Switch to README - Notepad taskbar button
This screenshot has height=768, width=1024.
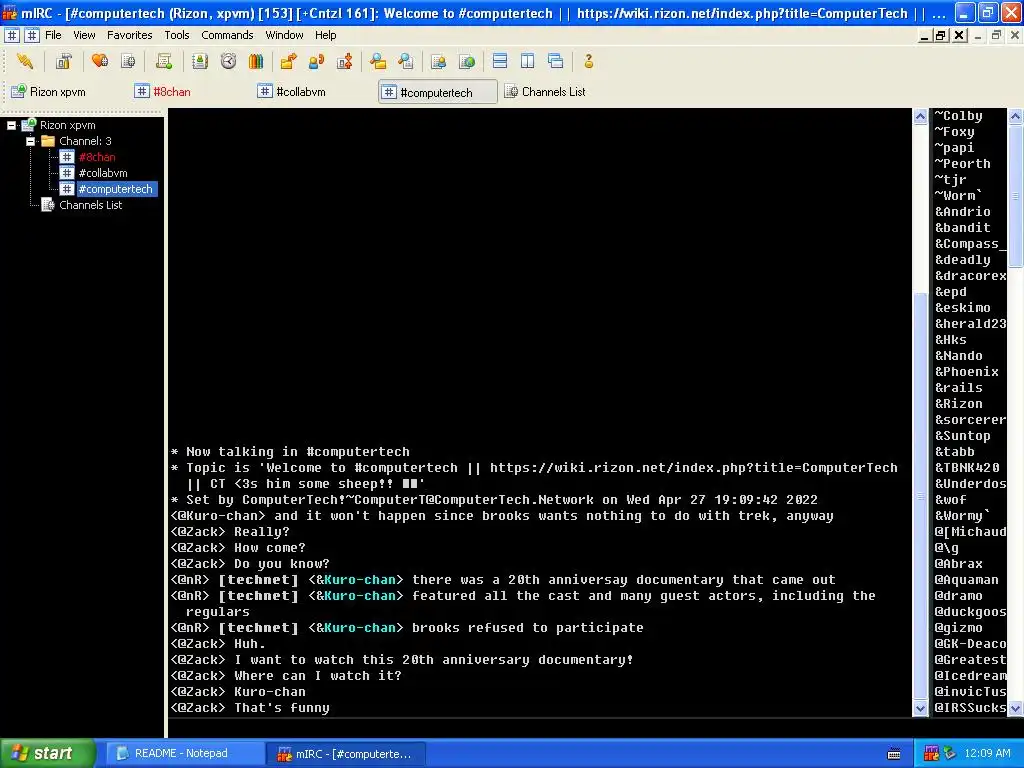point(185,754)
